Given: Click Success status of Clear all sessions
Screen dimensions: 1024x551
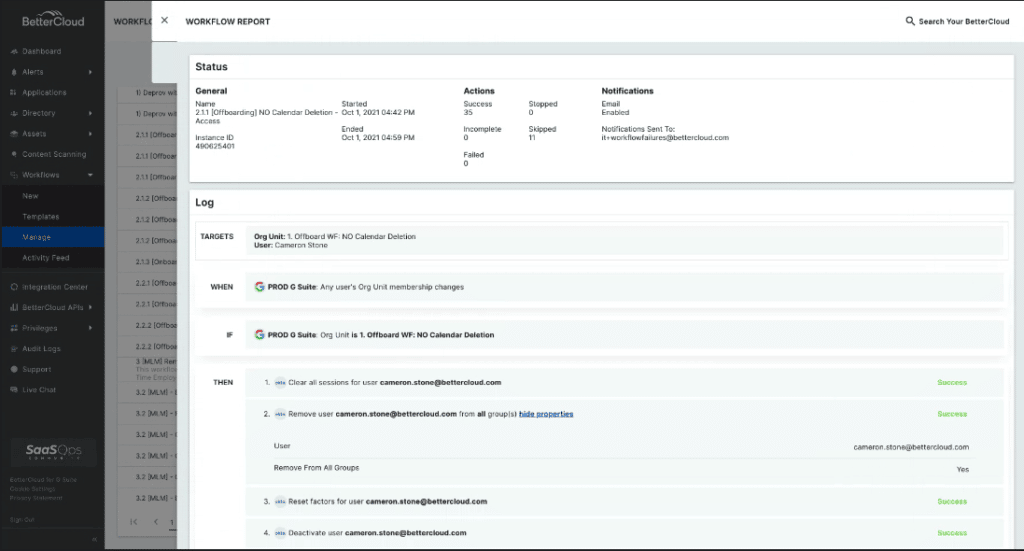Looking at the screenshot, I should (x=952, y=383).
